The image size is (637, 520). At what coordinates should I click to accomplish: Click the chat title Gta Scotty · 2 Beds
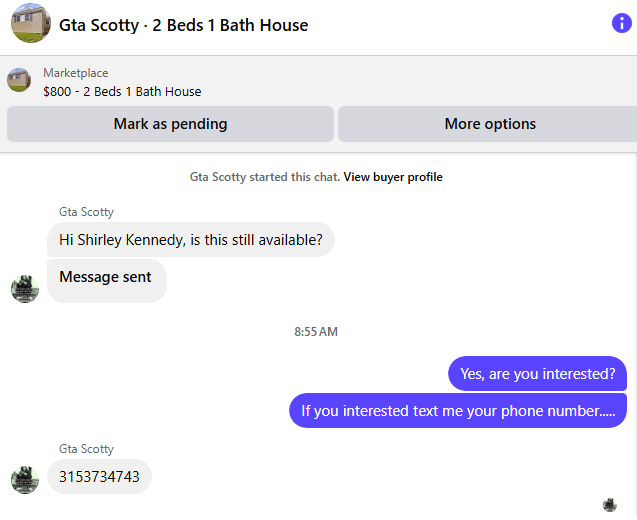tap(184, 25)
